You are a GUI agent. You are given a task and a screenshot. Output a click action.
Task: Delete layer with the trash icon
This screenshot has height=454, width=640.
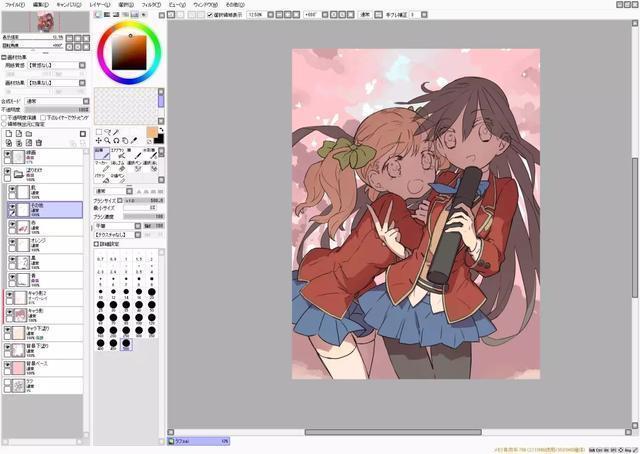39,143
